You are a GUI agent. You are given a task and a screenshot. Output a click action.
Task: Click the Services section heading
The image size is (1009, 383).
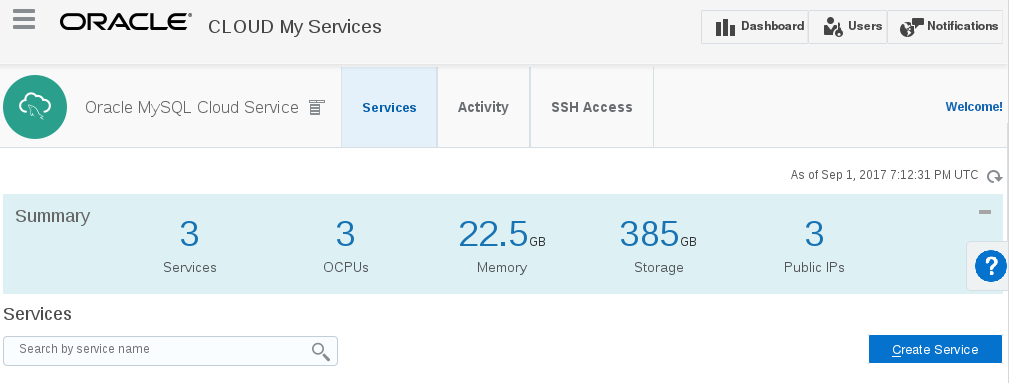[x=37, y=314]
